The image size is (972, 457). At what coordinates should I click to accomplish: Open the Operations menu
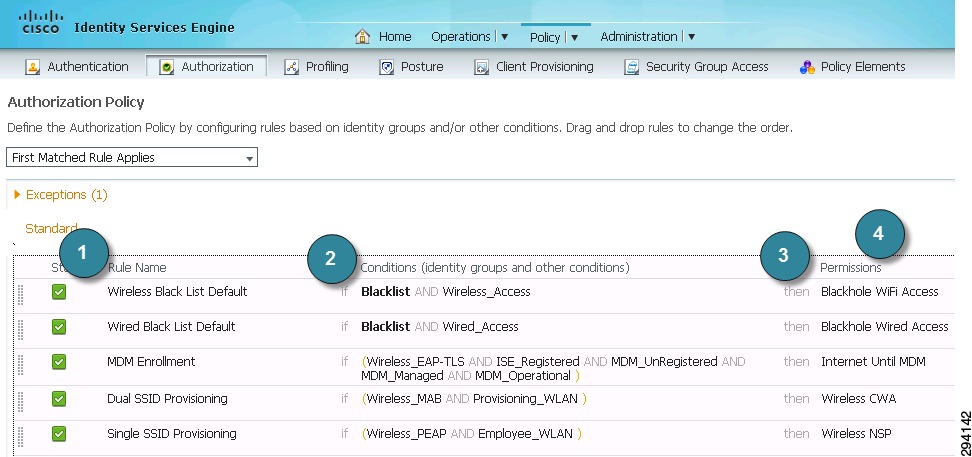tap(461, 37)
